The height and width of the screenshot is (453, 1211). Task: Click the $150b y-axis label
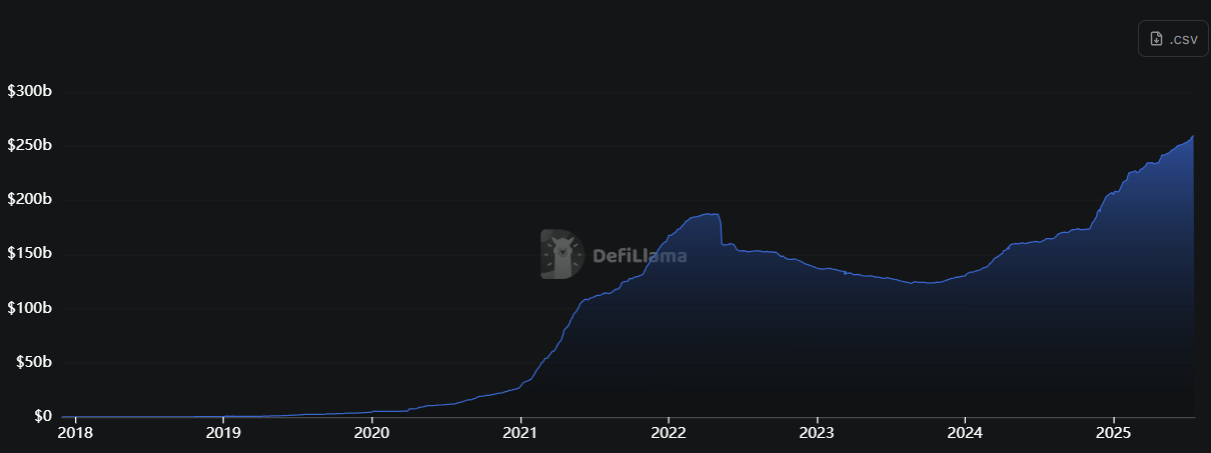(29, 253)
